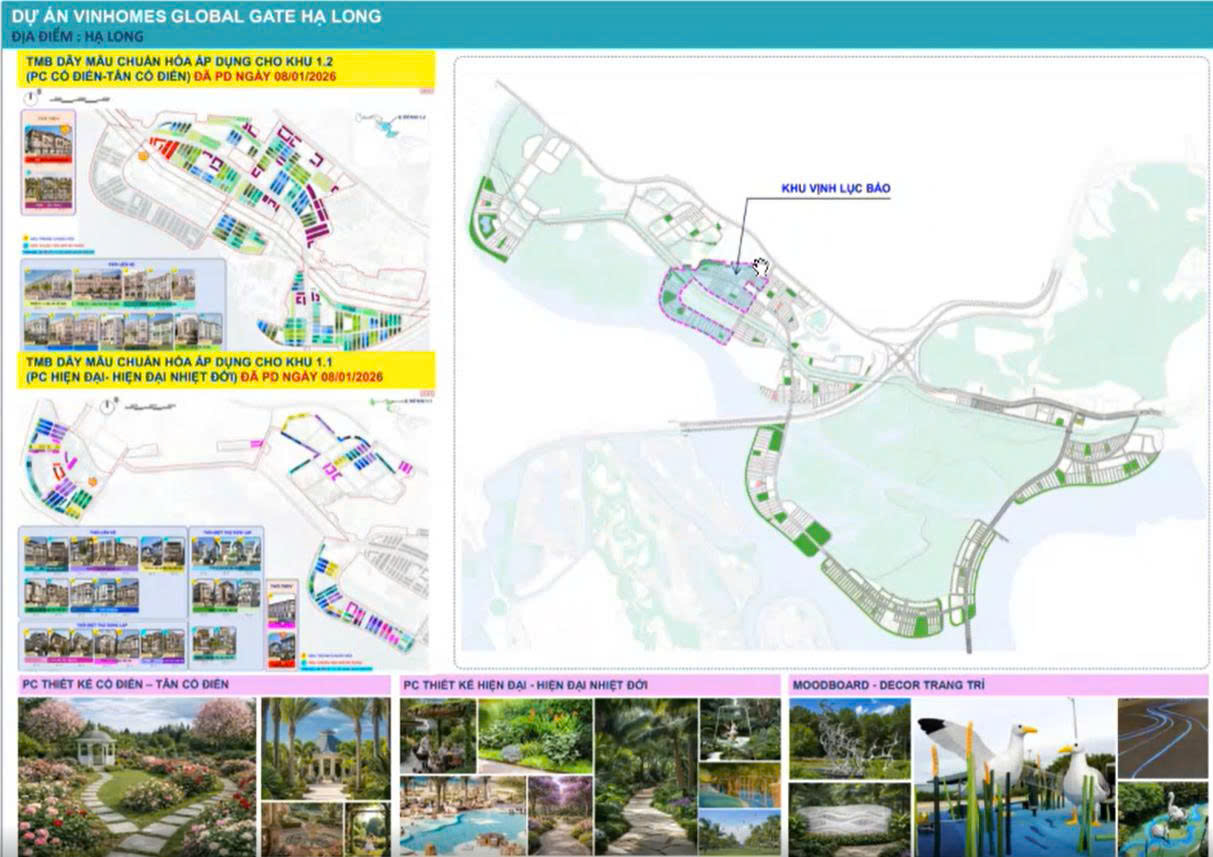Click the 'KHU VỊNH LỤC BẢO' label
The height and width of the screenshot is (857, 1213).
click(x=835, y=188)
